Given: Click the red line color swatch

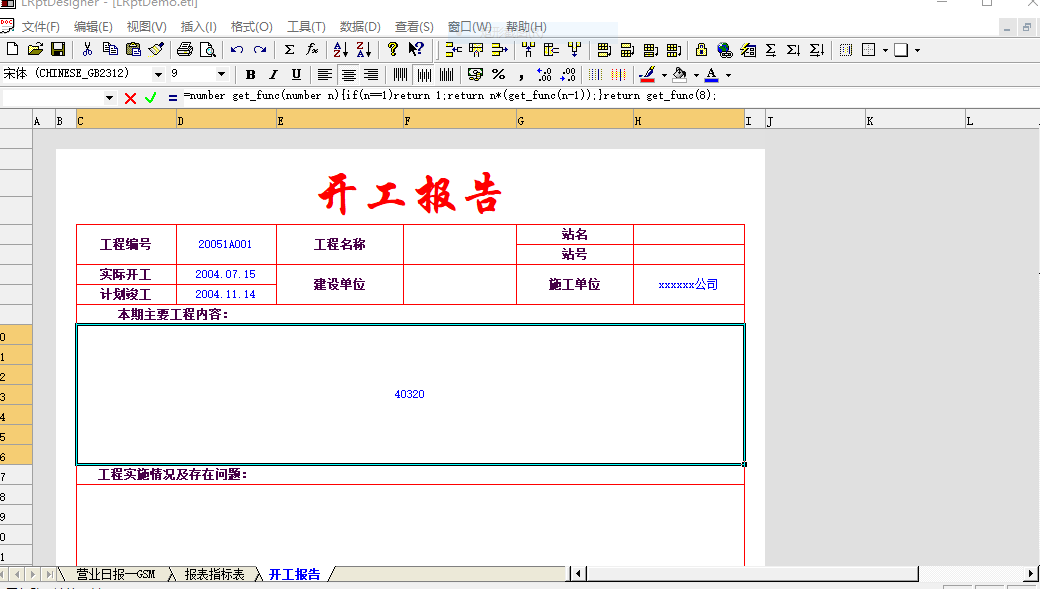Looking at the screenshot, I should click(648, 74).
